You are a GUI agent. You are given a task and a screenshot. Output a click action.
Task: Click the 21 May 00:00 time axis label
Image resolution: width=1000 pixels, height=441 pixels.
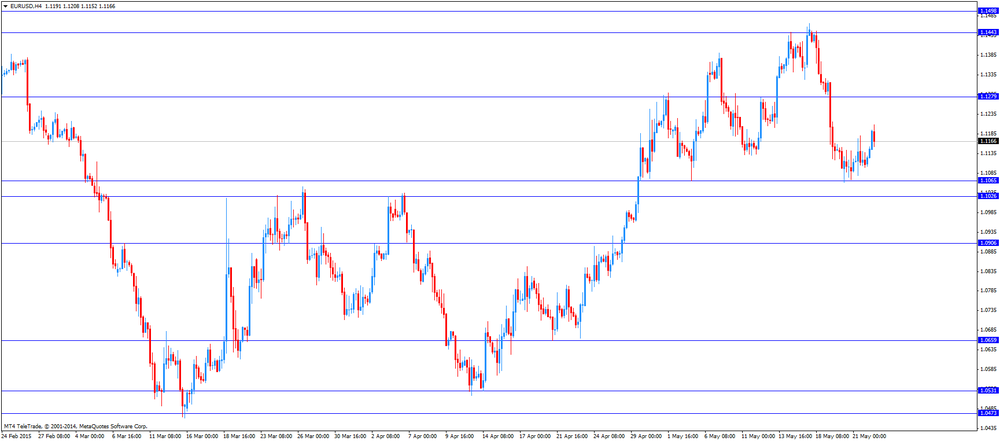[871, 437]
